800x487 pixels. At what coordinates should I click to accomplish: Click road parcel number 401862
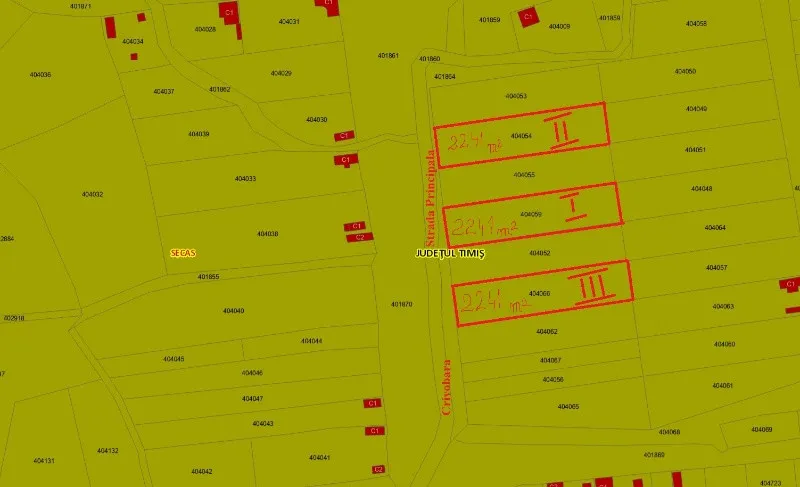(219, 90)
